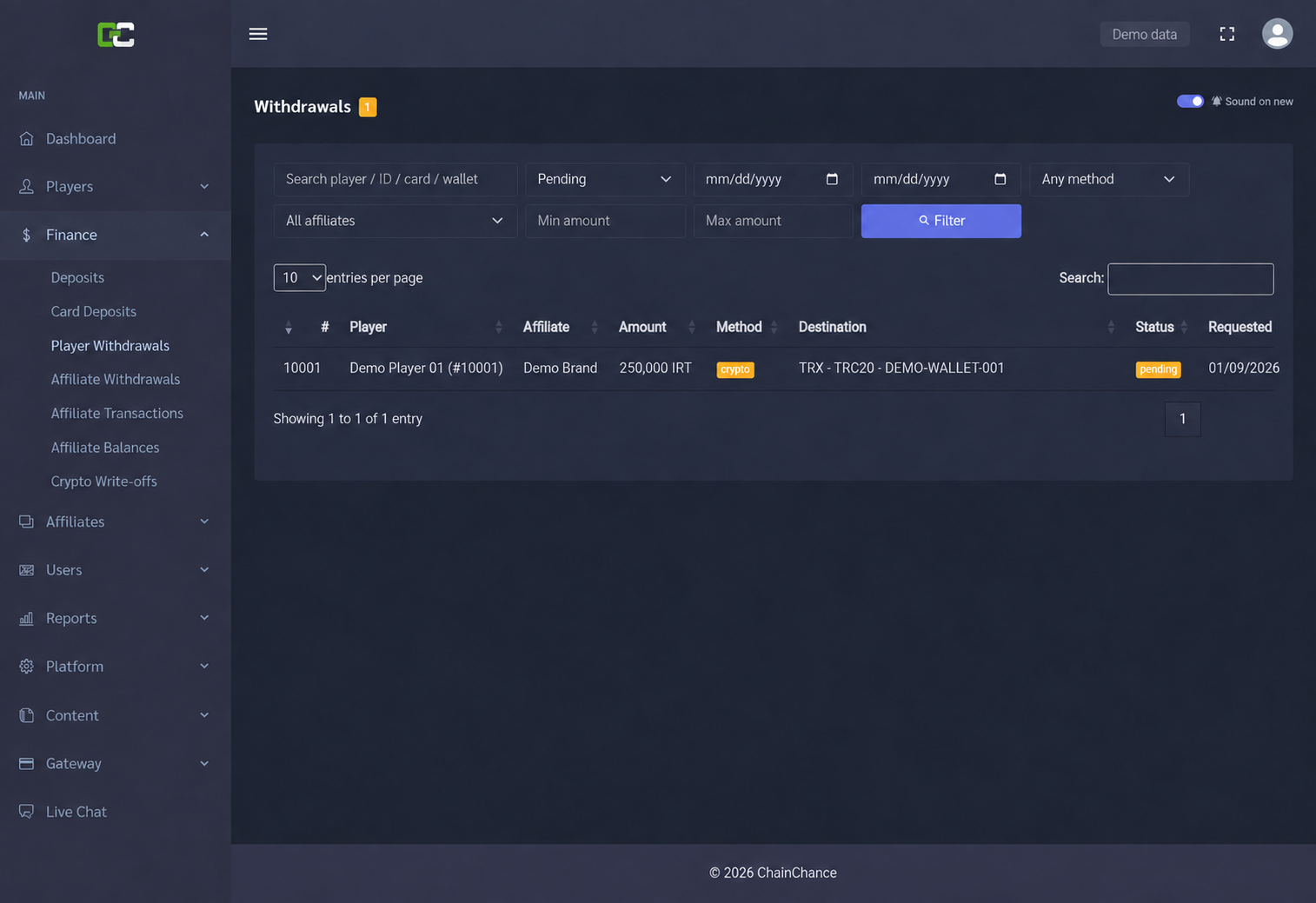The height and width of the screenshot is (903, 1316).
Task: Click the Dashboard home icon
Action: pos(27,139)
